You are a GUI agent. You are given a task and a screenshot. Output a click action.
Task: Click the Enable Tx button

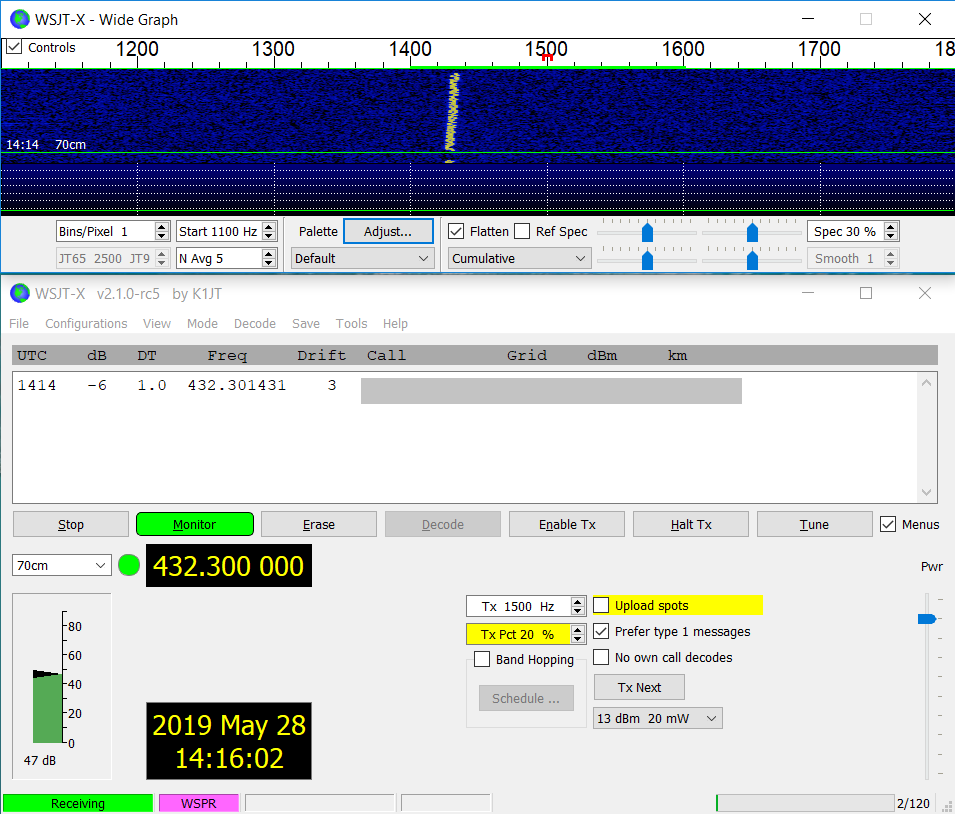[567, 525]
